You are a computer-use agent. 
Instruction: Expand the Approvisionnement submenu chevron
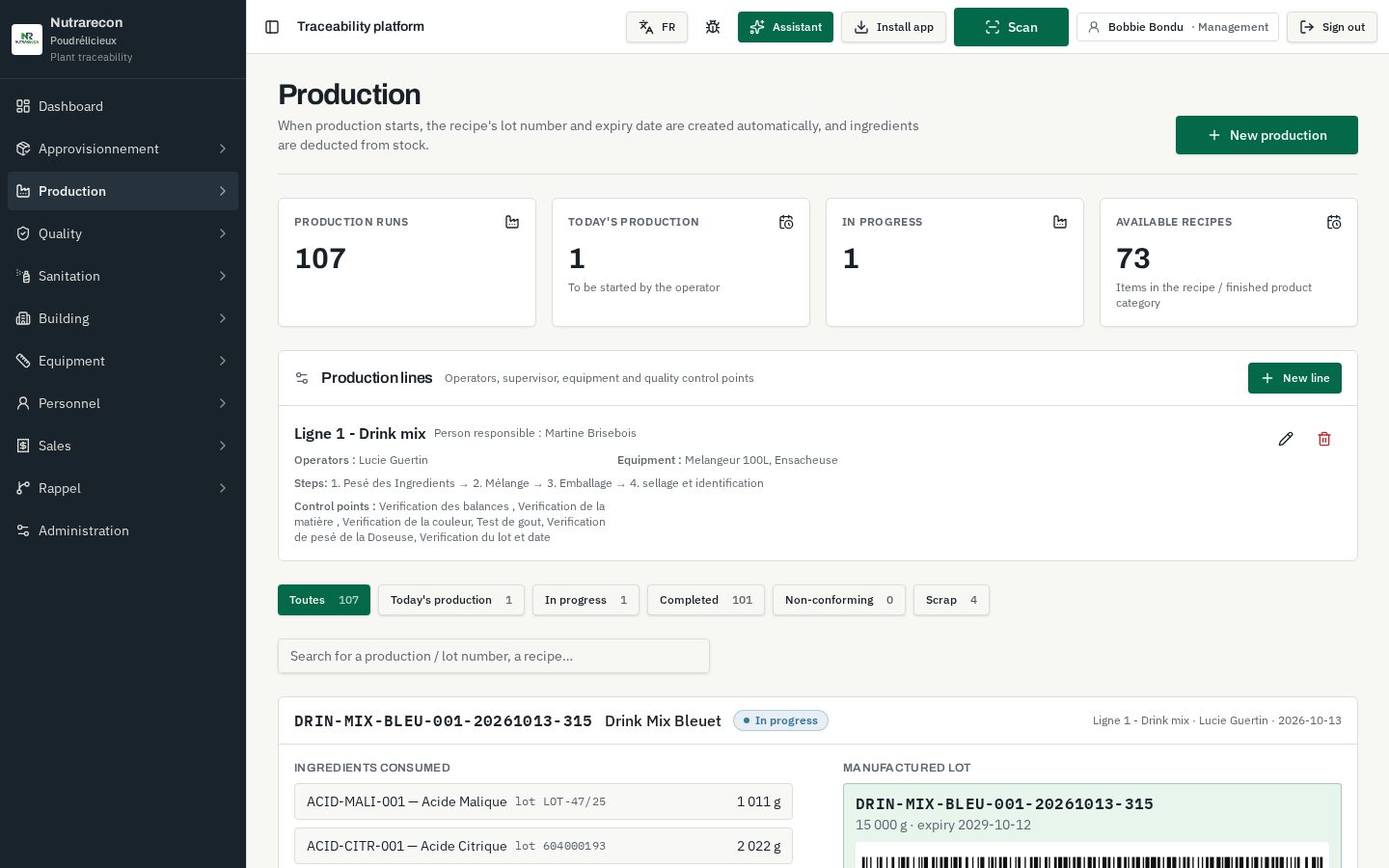pos(223,149)
